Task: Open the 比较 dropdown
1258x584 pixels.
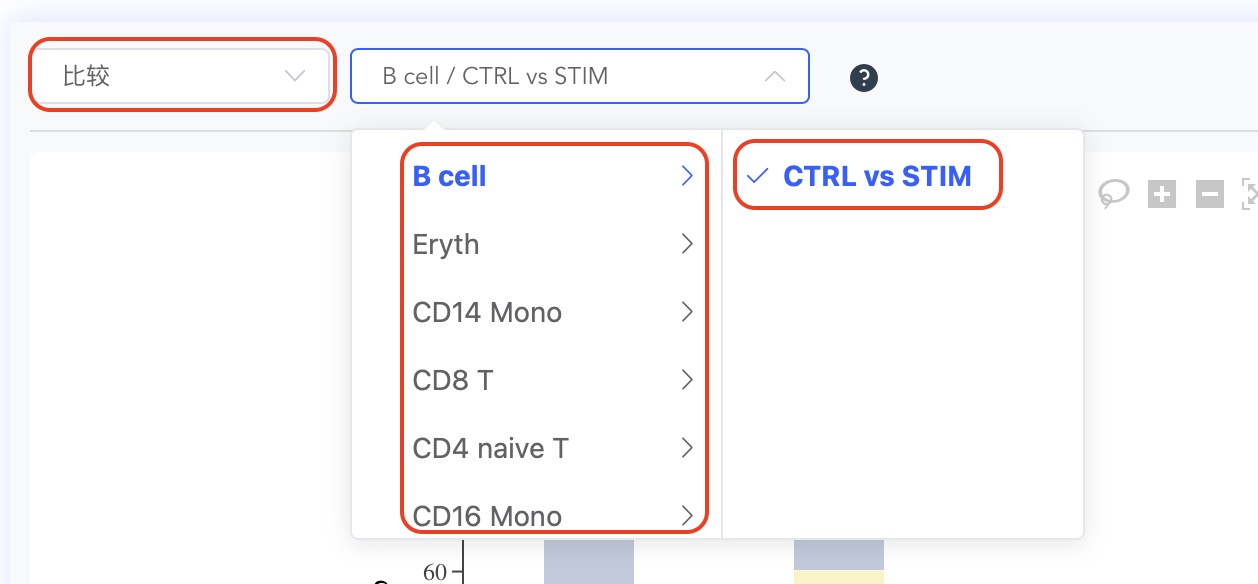Action: point(181,75)
